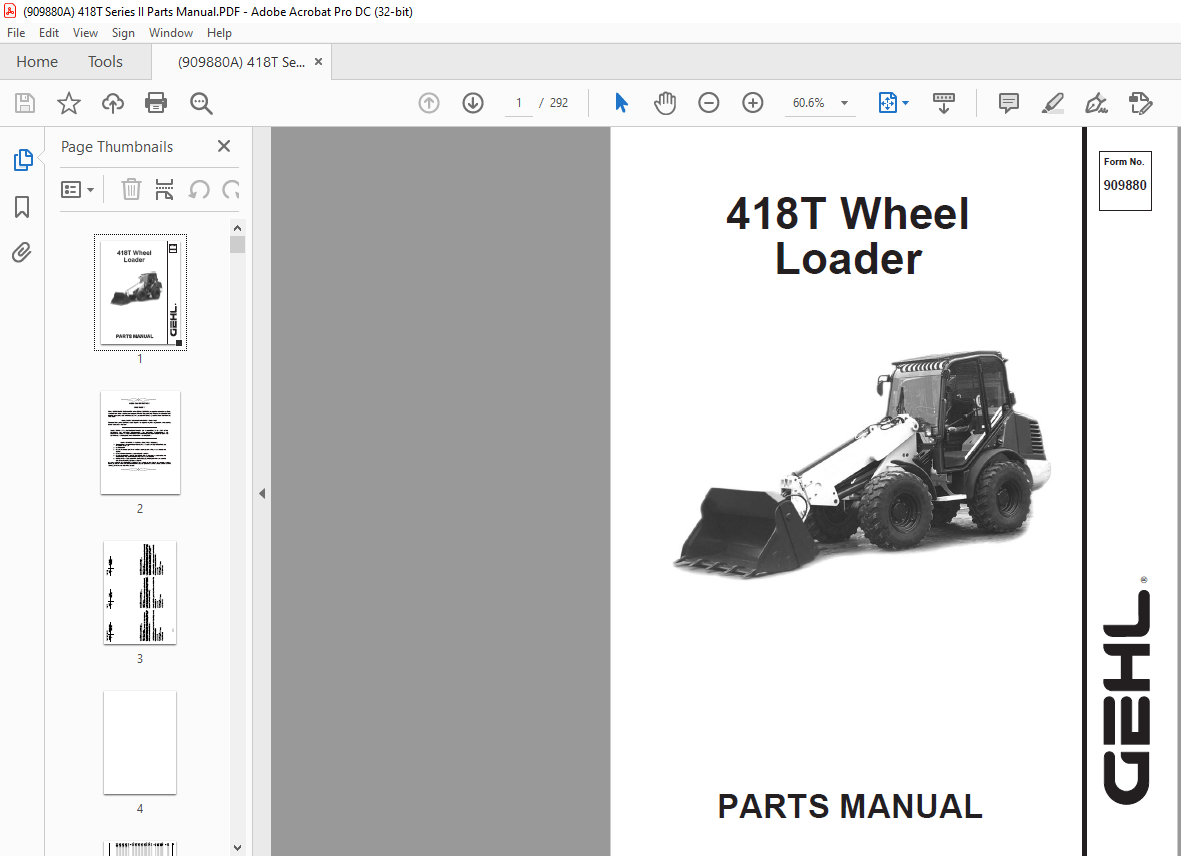Close the Page Thumbnails panel

(224, 146)
